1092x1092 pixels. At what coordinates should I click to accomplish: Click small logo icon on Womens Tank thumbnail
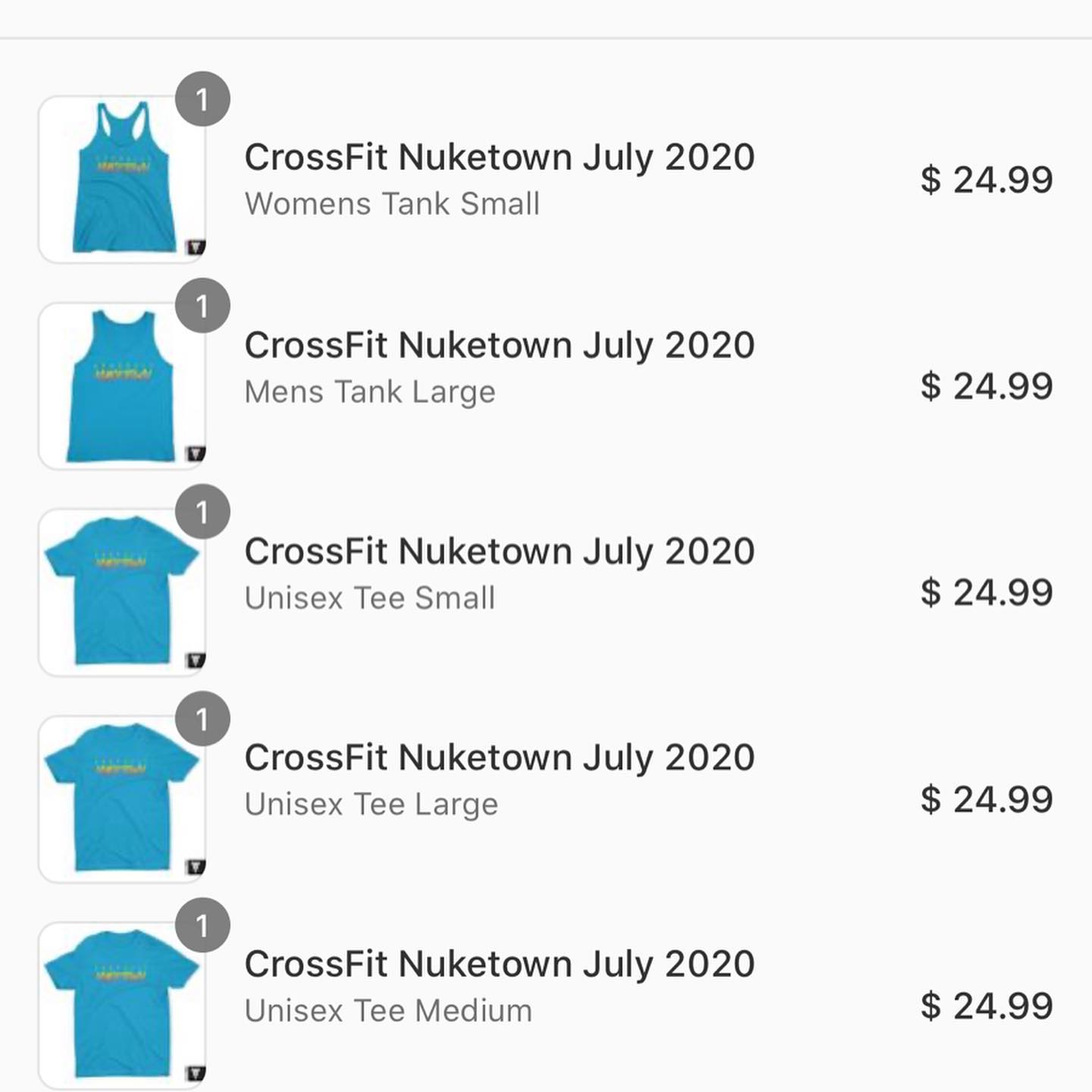point(196,247)
